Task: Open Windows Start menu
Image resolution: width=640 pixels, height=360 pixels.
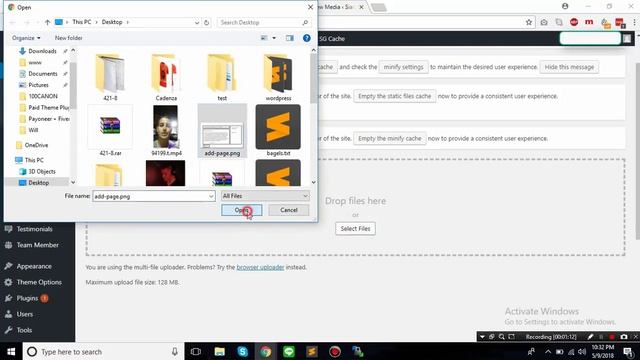Action: tap(11, 351)
